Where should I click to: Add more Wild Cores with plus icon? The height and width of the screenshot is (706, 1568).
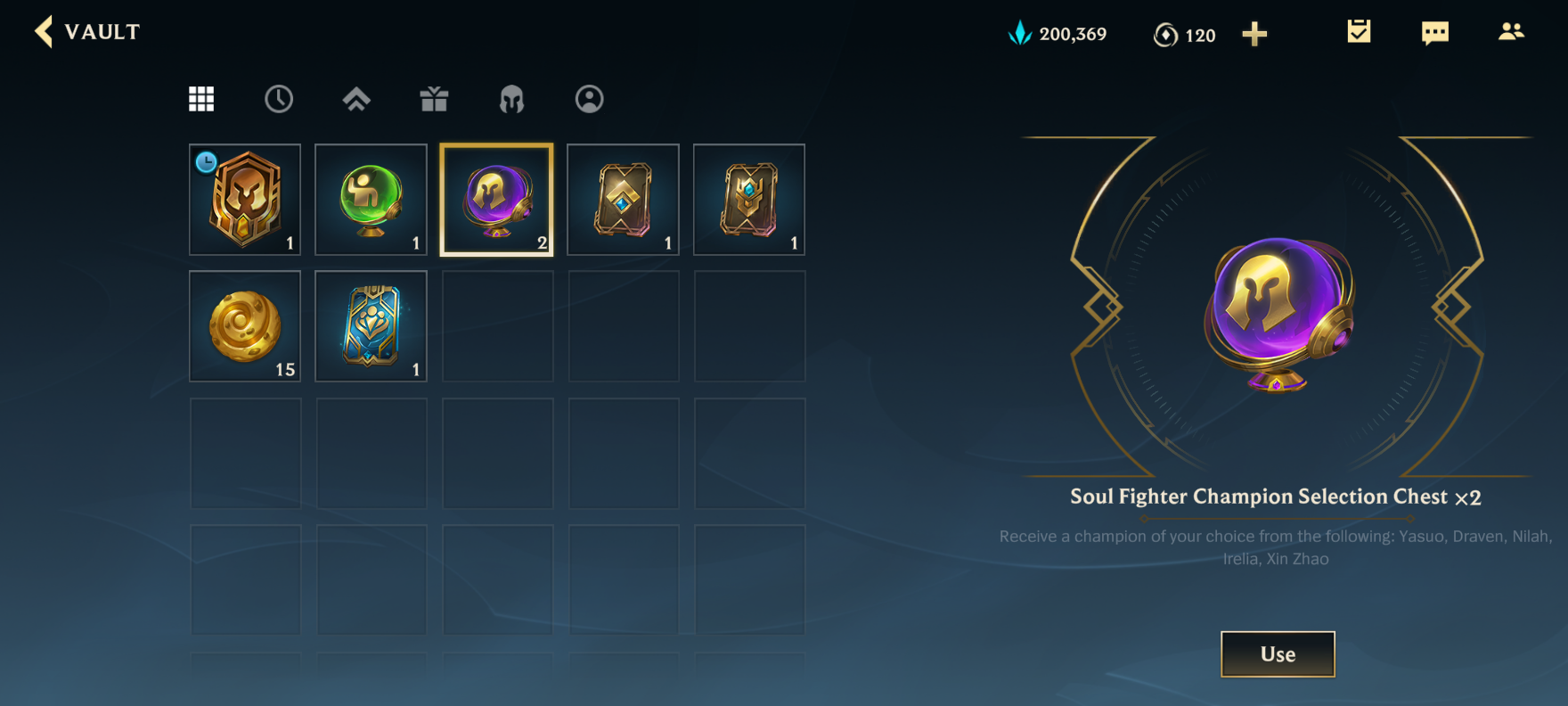pos(1254,35)
